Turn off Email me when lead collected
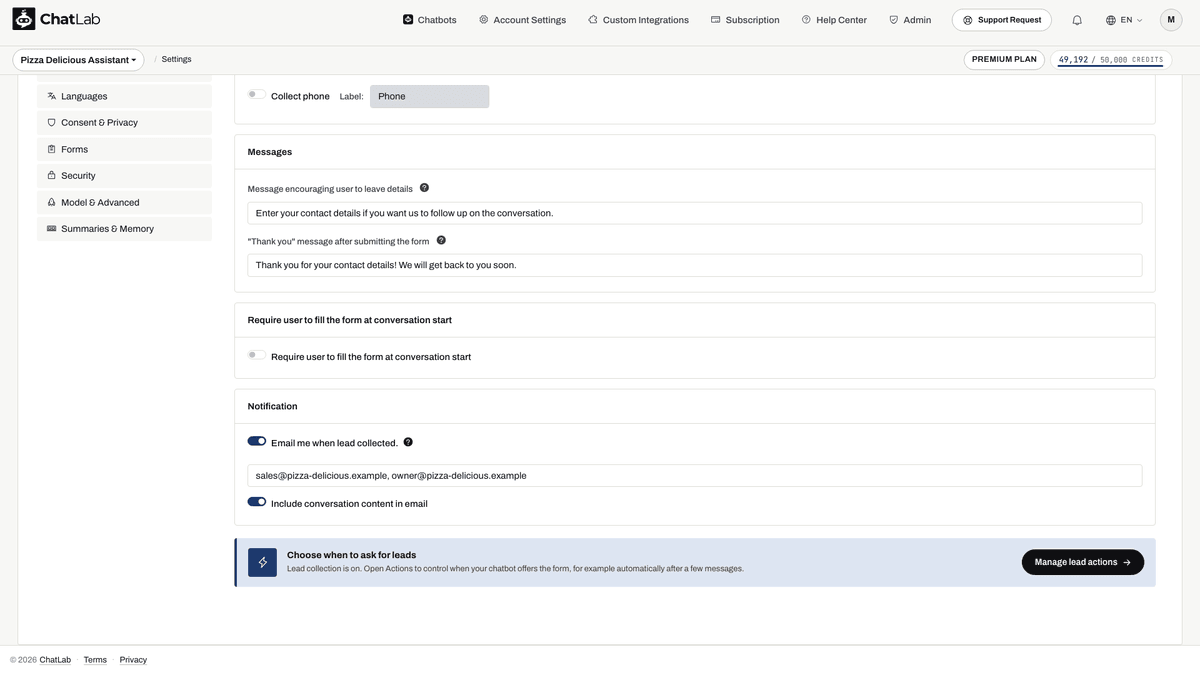The width and height of the screenshot is (1200, 675). point(257,441)
